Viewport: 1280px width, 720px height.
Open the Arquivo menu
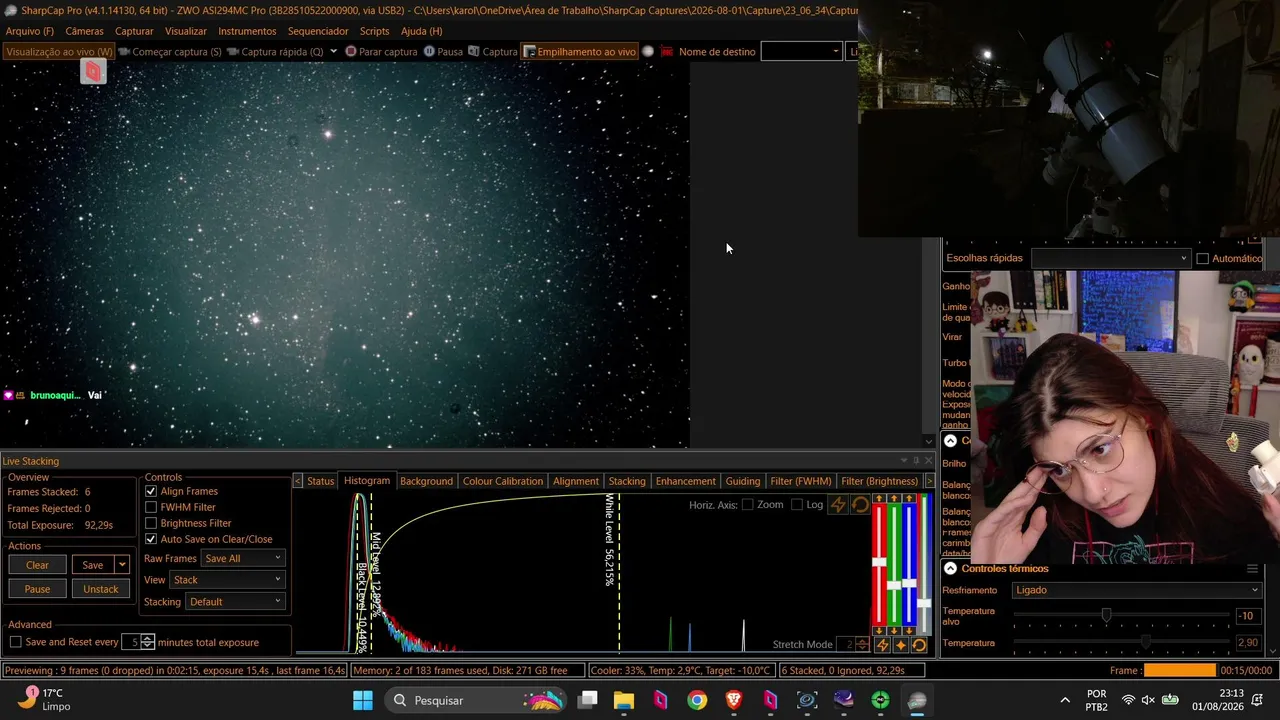[30, 31]
